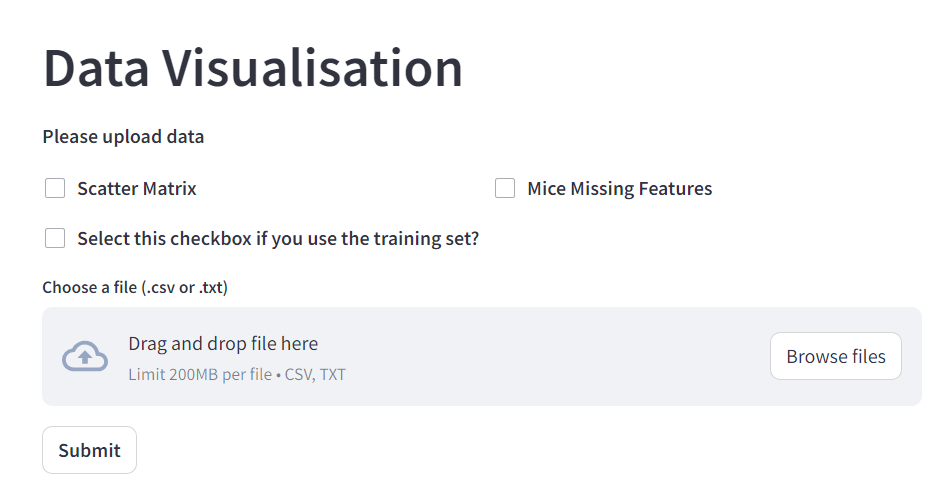Viewport: 952px width, 497px height.
Task: Click 'Select this checkbox if you use' label
Action: point(200,239)
